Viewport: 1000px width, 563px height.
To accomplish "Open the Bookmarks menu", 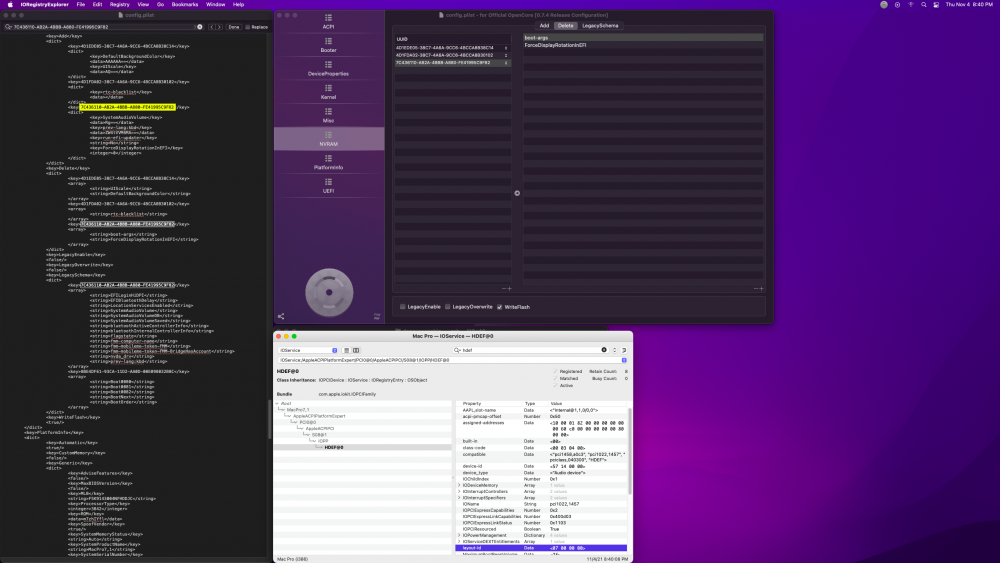I will coord(184,4).
